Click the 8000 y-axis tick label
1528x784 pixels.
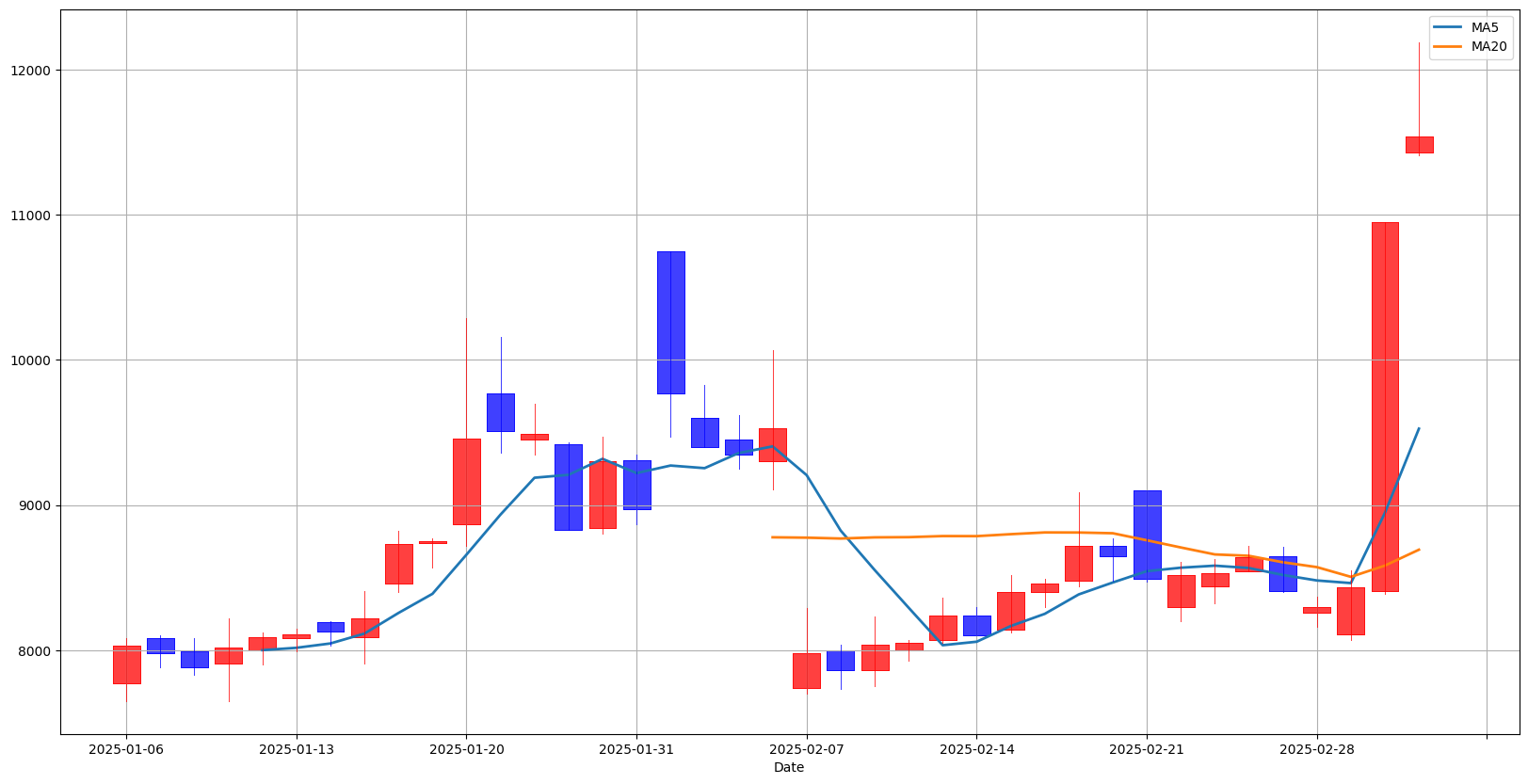coord(36,651)
